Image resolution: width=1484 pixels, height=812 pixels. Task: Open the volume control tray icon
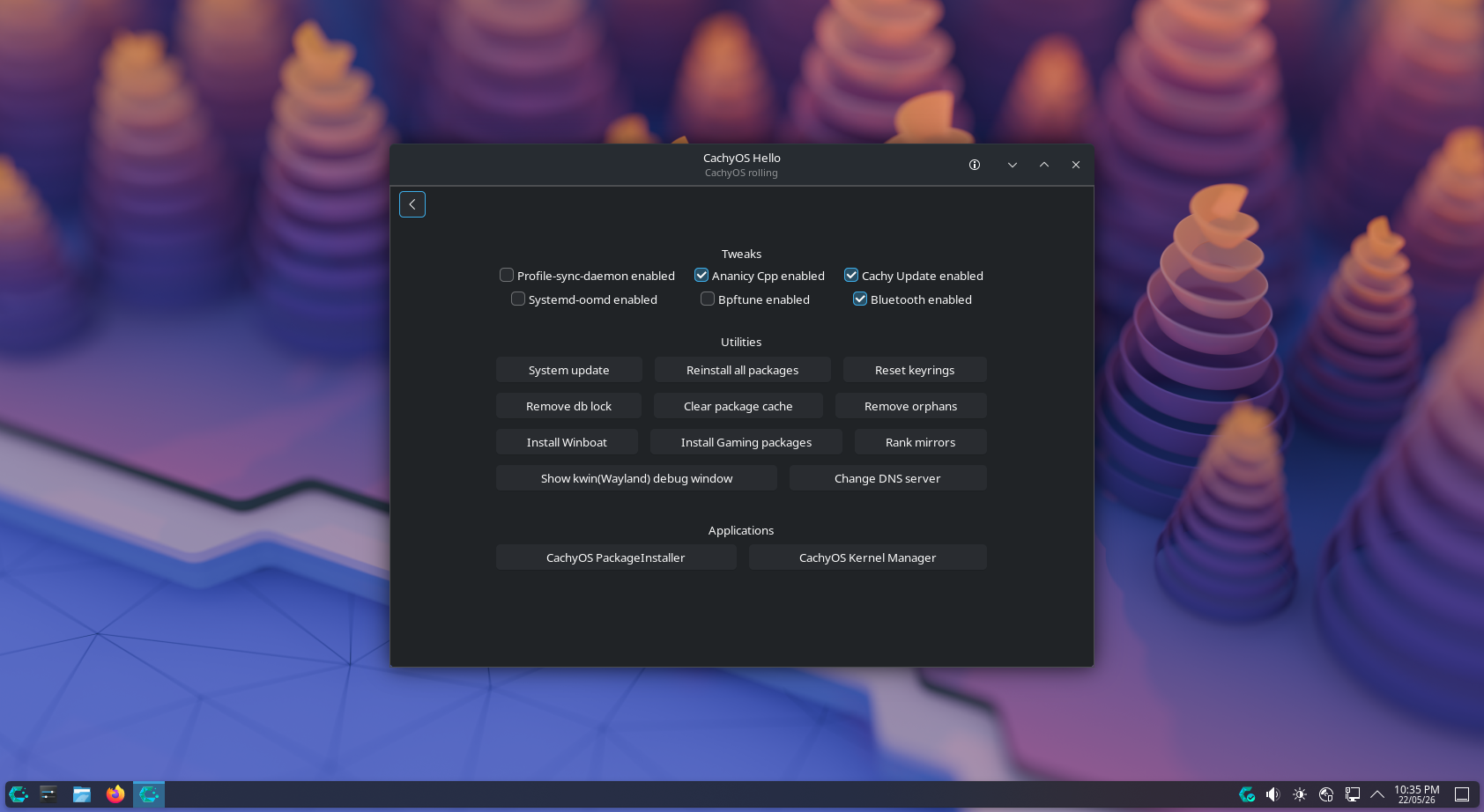coord(1273,794)
